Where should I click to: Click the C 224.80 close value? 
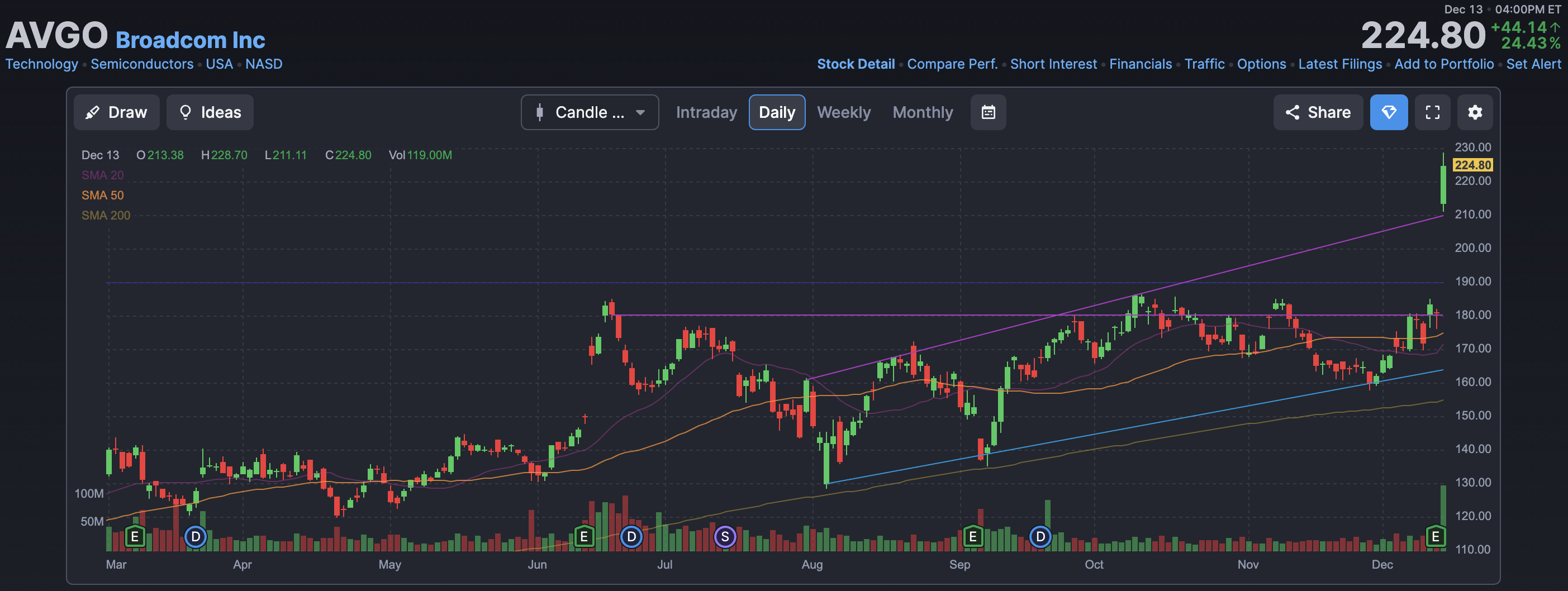pos(348,155)
